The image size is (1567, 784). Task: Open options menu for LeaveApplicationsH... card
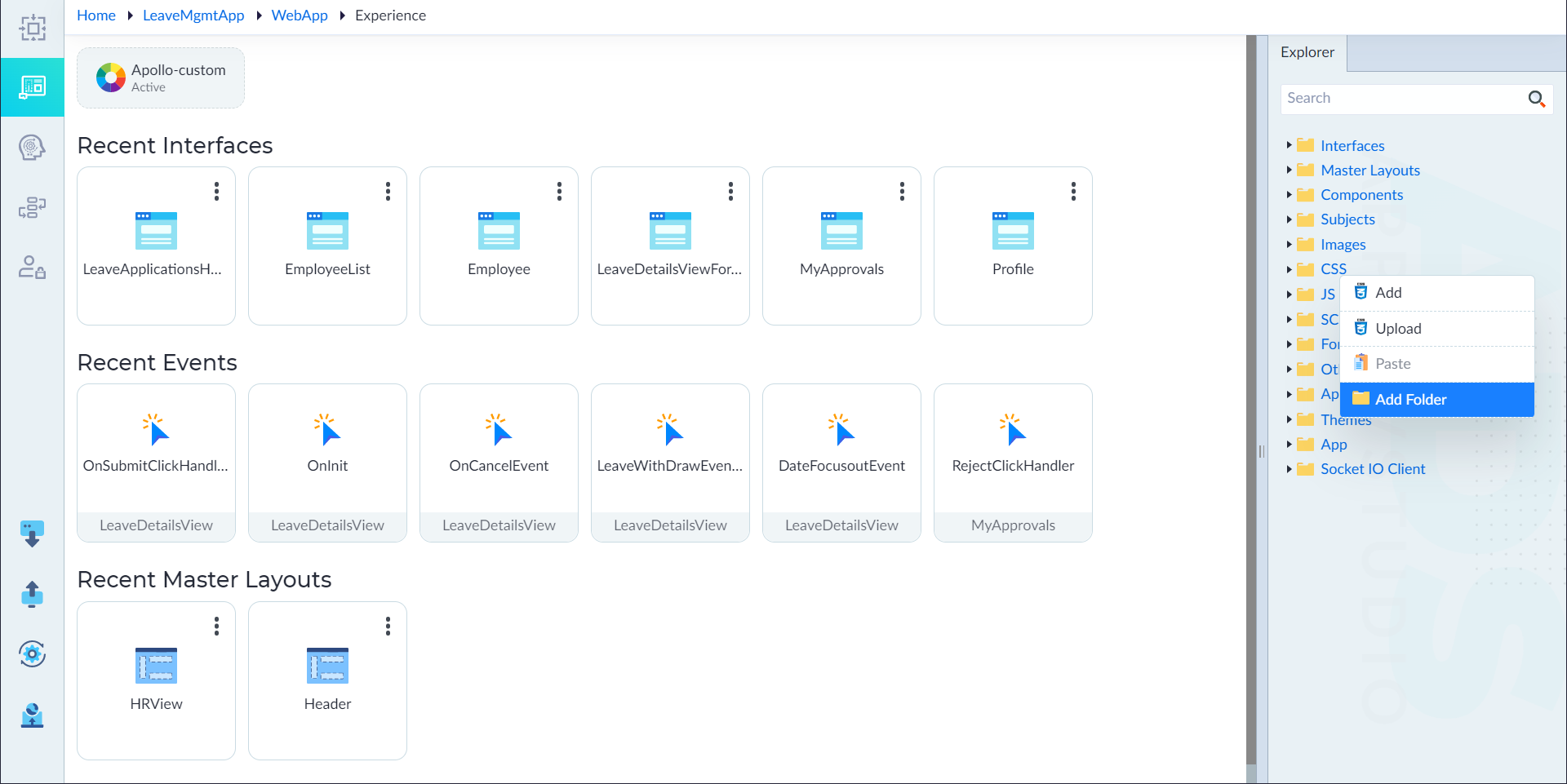coord(216,191)
